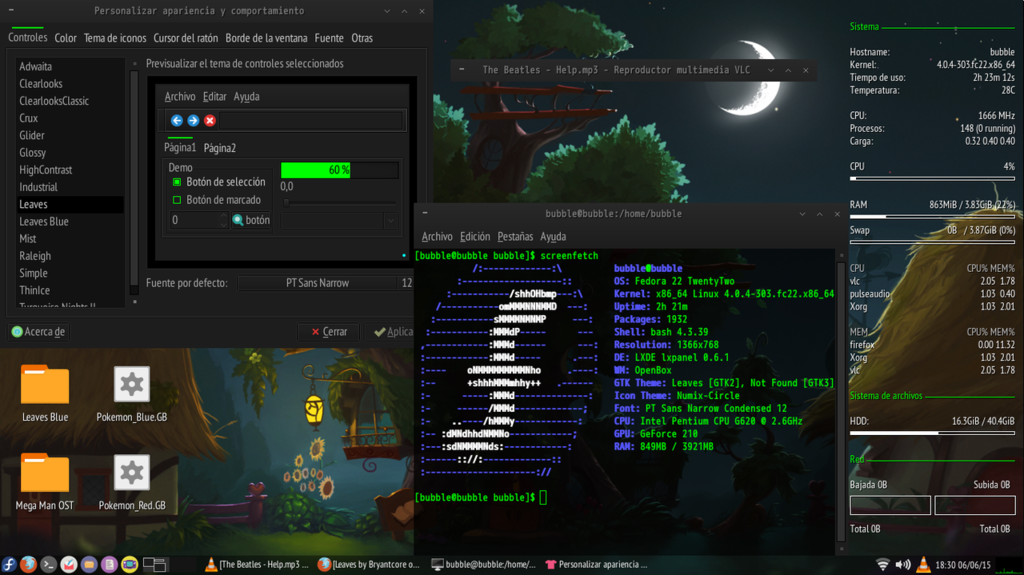Open the Edición menu in the terminal

pos(475,237)
